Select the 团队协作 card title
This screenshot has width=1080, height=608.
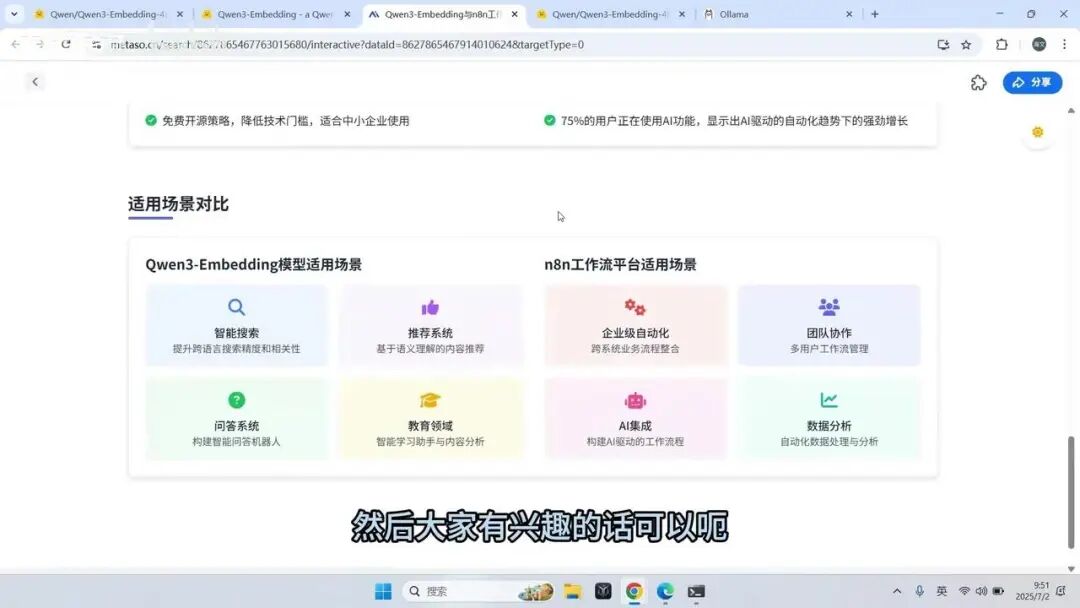pos(829,333)
